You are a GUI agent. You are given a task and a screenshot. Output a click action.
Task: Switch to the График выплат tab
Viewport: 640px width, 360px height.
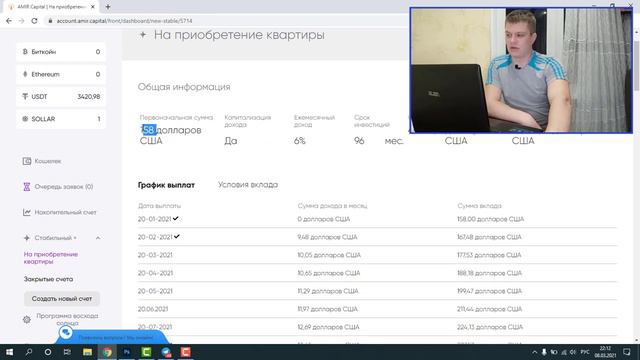pos(166,185)
